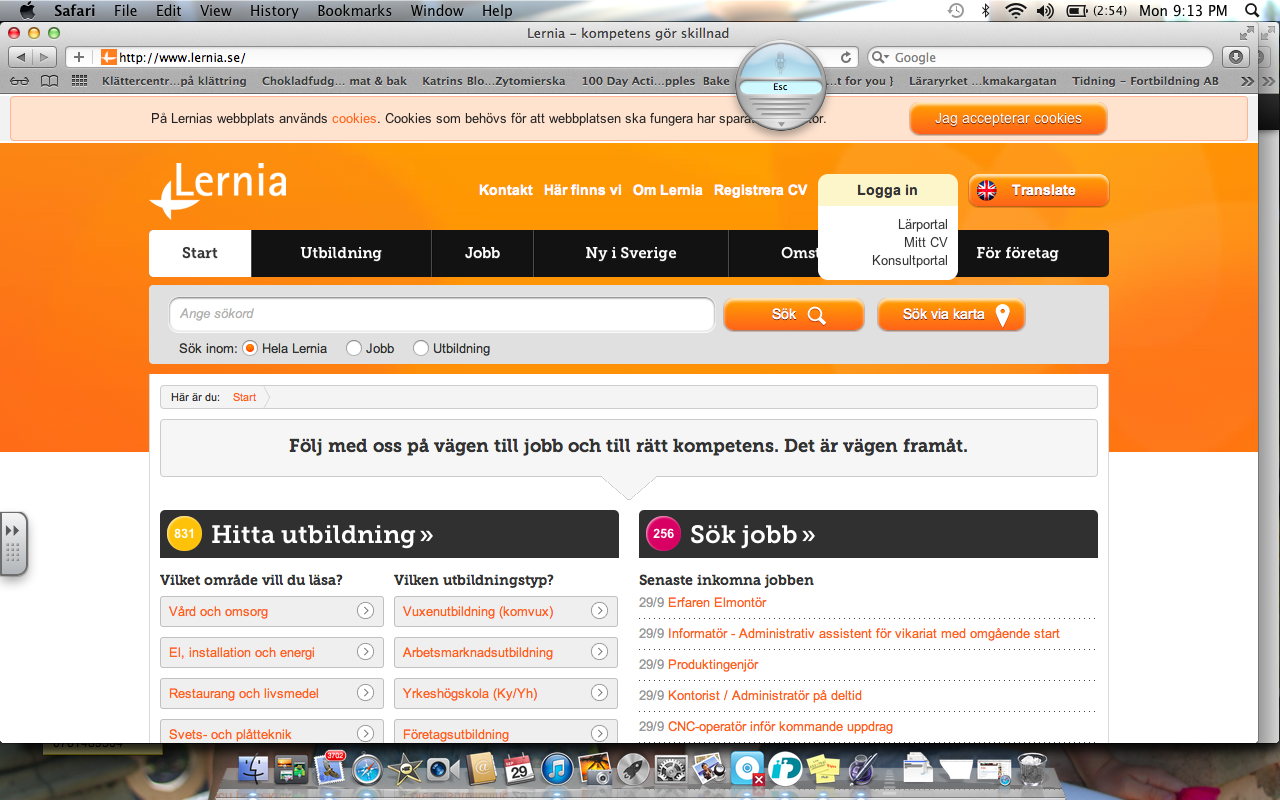This screenshot has width=1280, height=800.
Task: Expand Yrkeshögskola (Ky/Yh) arrow
Action: click(x=599, y=693)
